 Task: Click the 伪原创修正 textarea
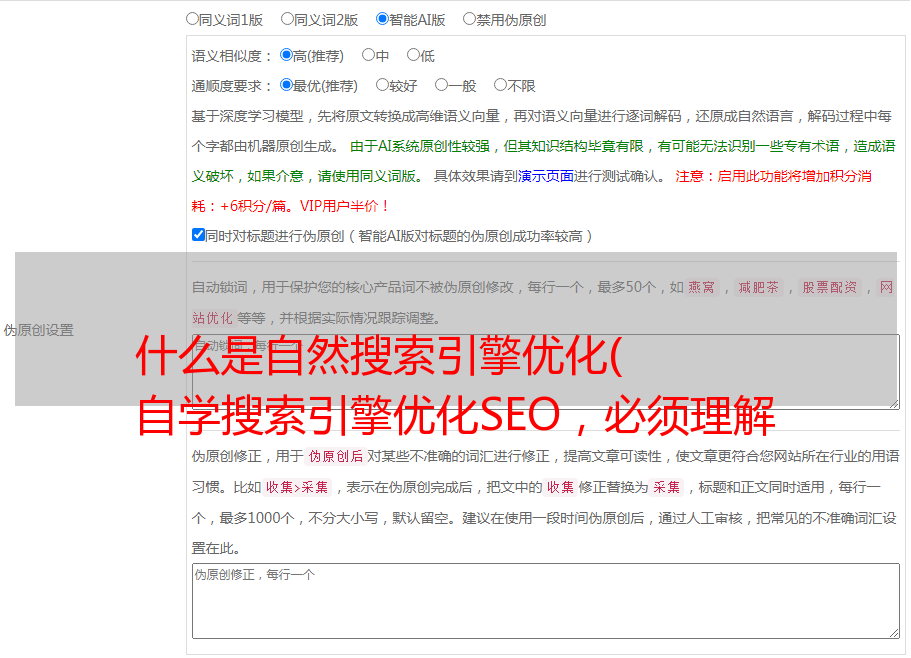pos(546,601)
